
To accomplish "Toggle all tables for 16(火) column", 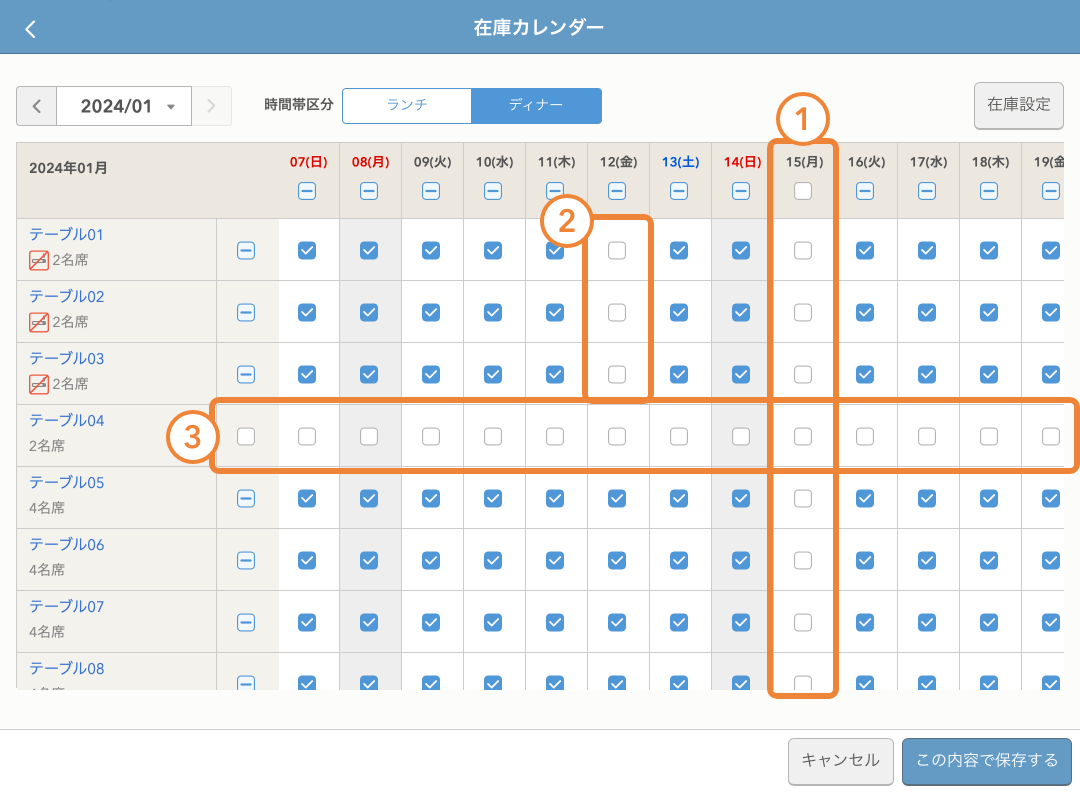I will tap(865, 191).
